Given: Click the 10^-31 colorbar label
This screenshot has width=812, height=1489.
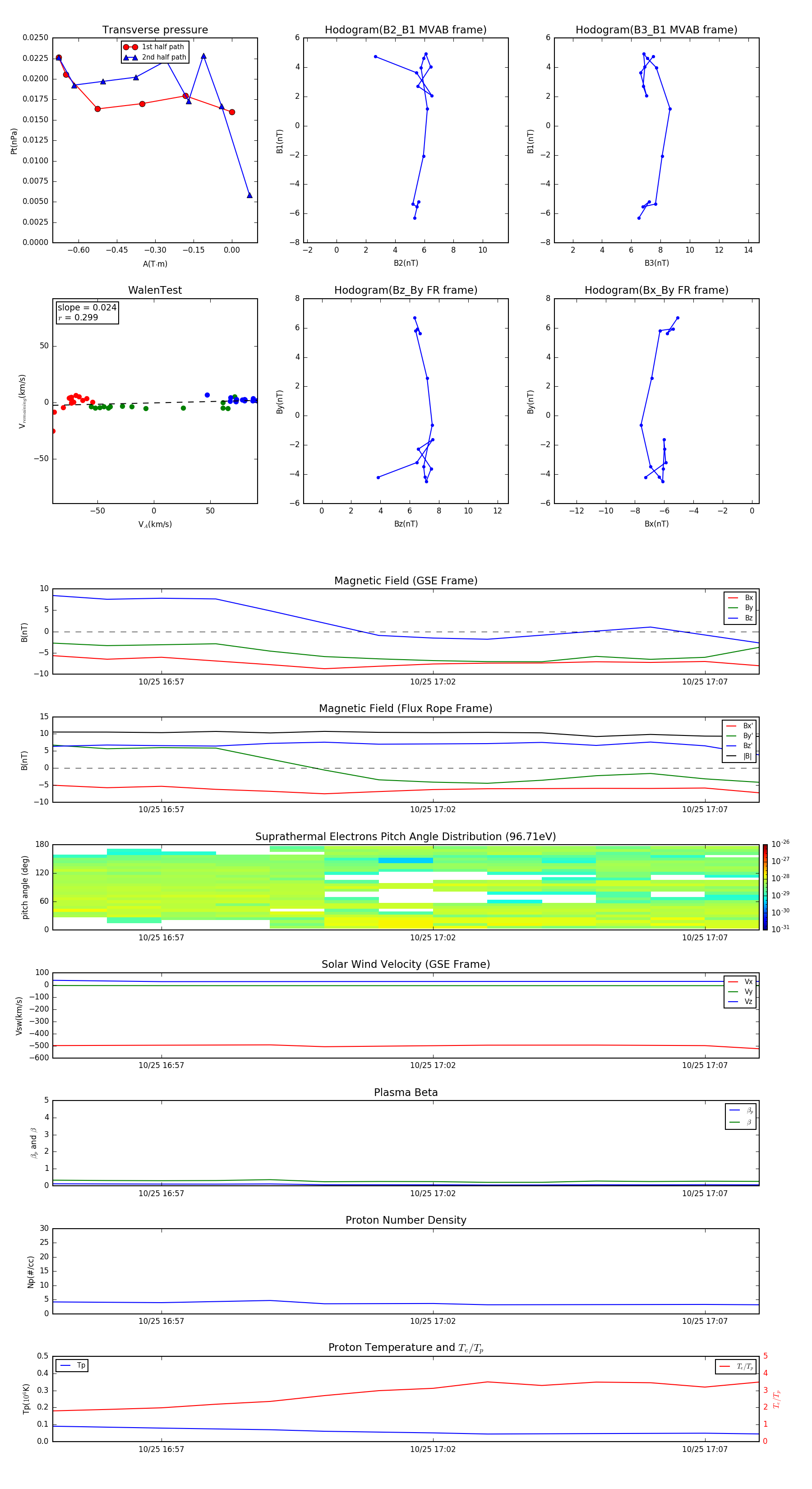Looking at the screenshot, I should [x=780, y=929].
